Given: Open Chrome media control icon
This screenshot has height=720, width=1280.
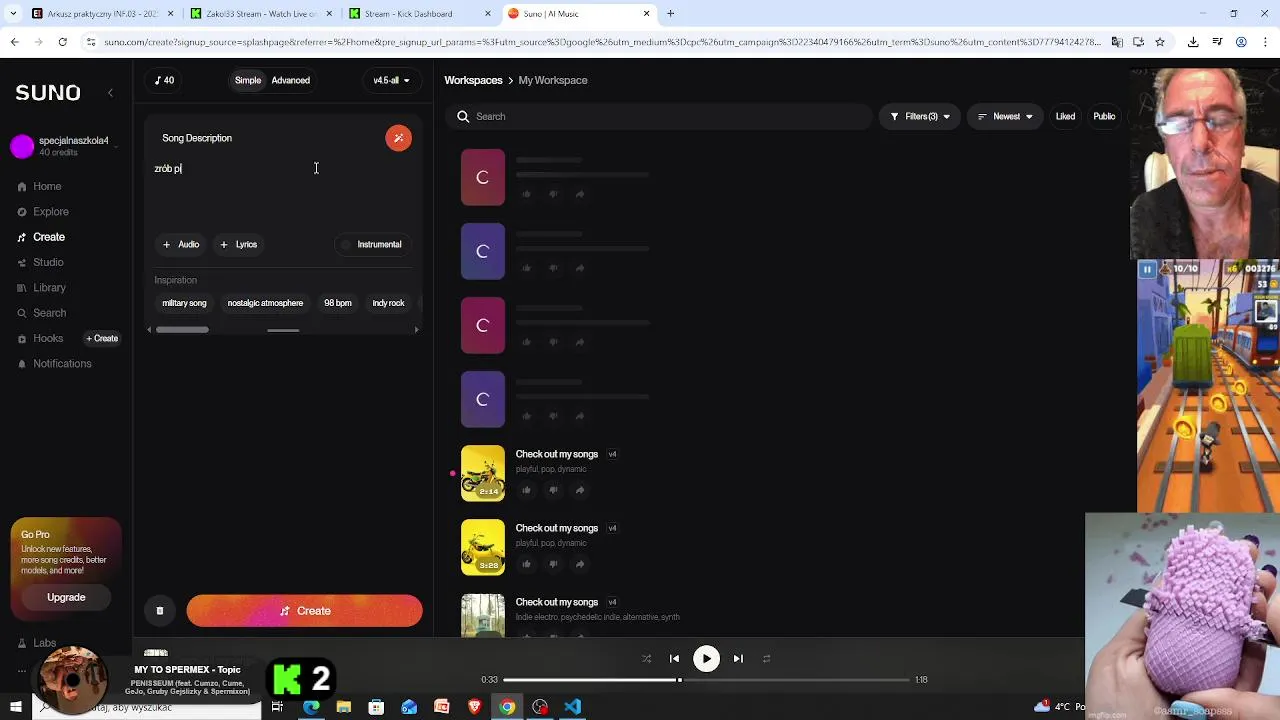Looking at the screenshot, I should tap(1217, 42).
